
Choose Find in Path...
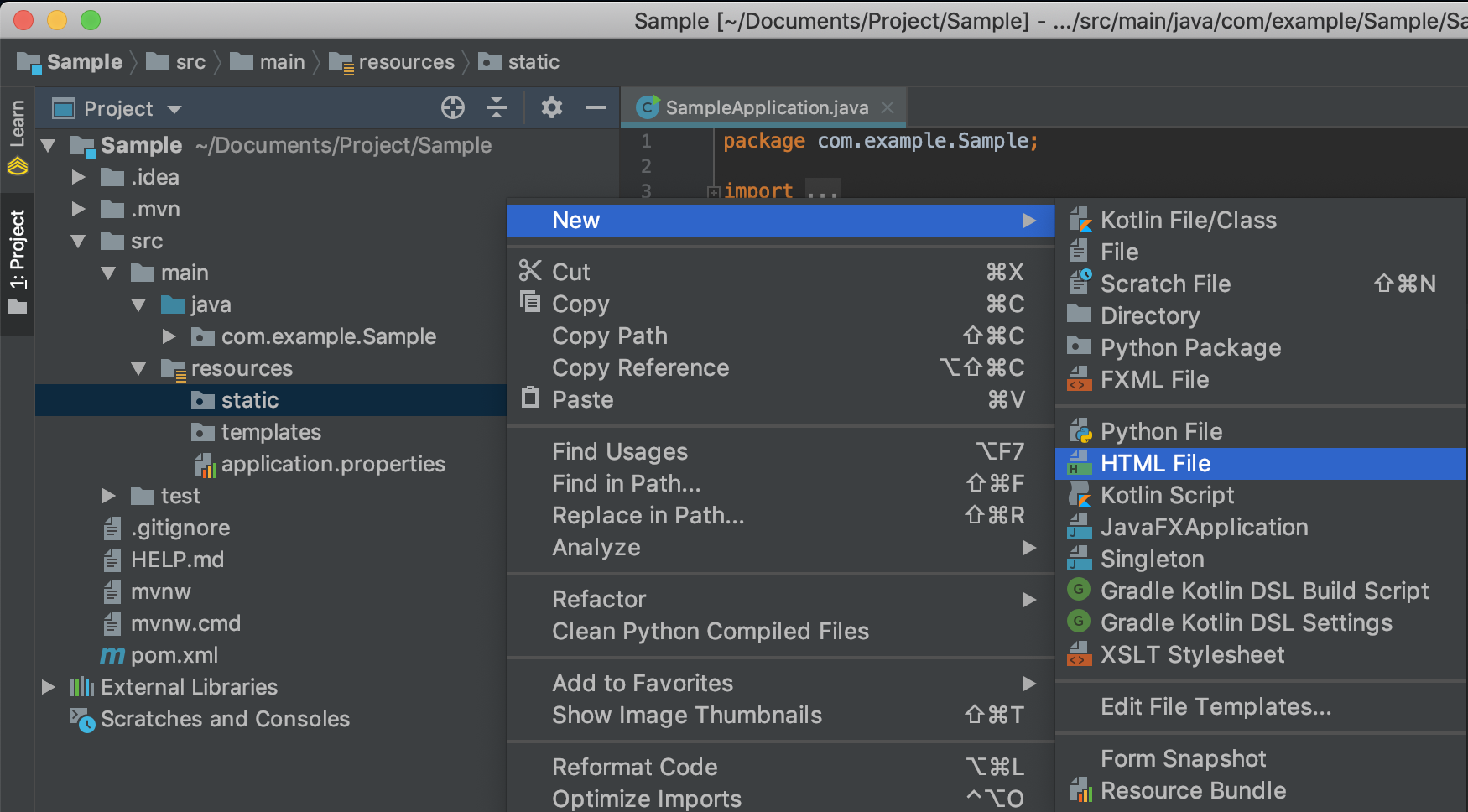coord(780,483)
